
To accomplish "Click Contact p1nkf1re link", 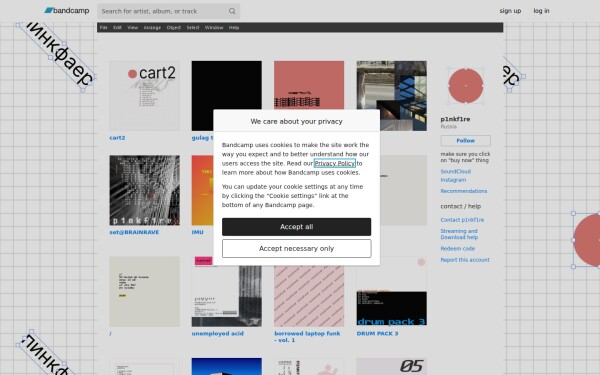I will point(462,220).
